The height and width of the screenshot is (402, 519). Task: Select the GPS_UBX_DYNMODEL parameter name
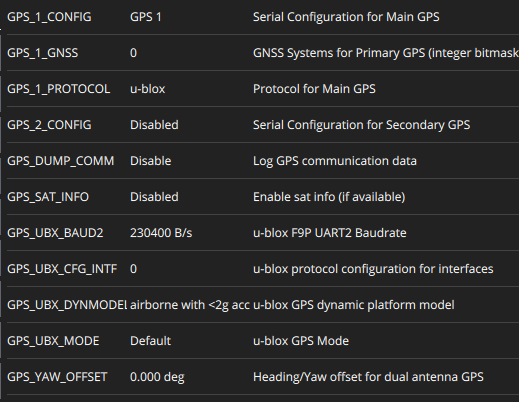tap(67, 305)
